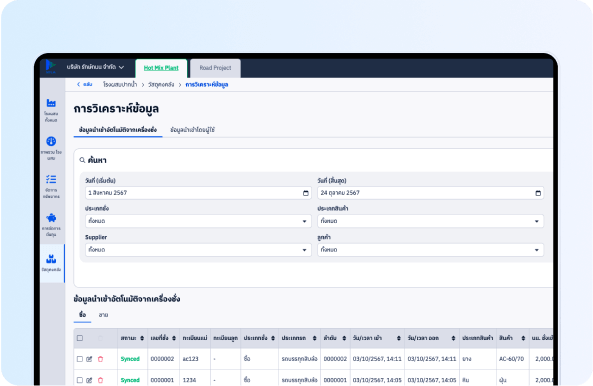Open company selector dropdown in top bar
The width and height of the screenshot is (593, 386).
tap(95, 67)
